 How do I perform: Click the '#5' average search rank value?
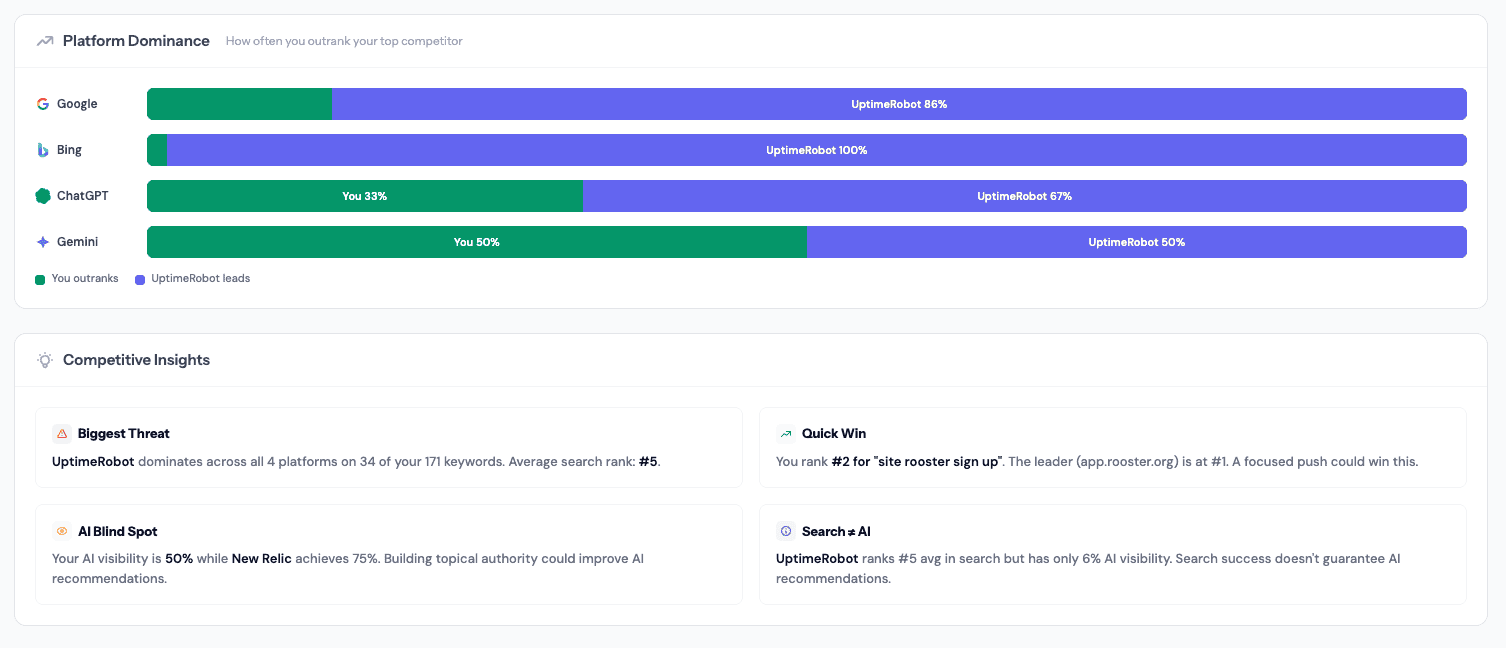(648, 462)
